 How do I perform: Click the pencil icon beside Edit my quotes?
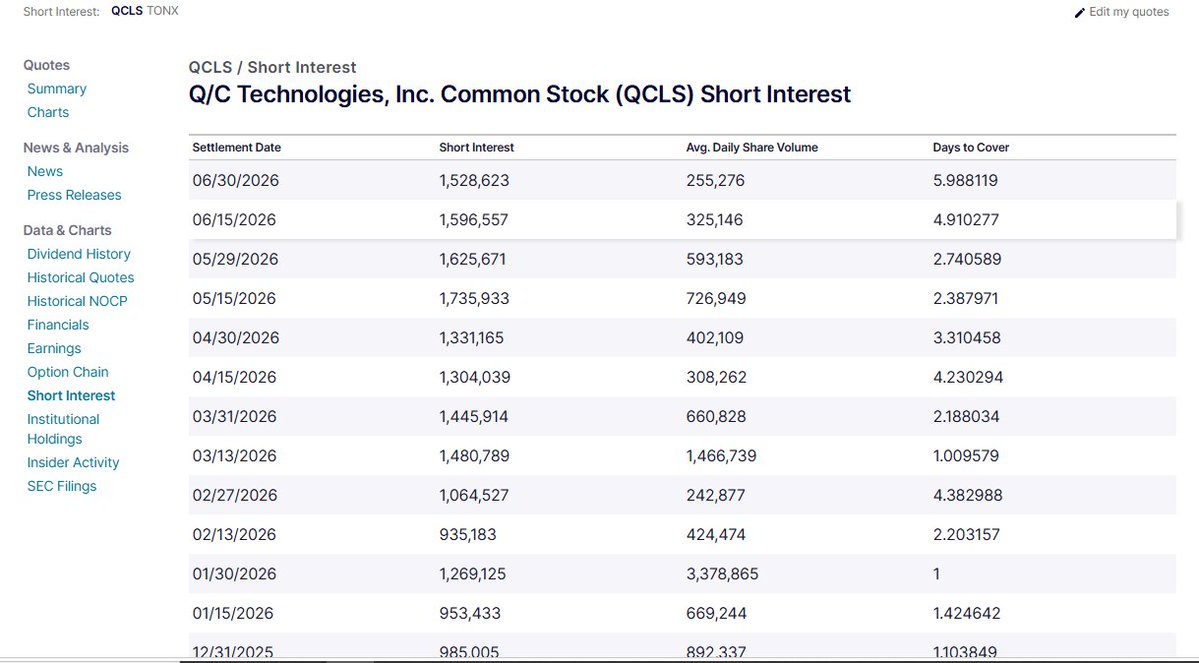(1080, 12)
